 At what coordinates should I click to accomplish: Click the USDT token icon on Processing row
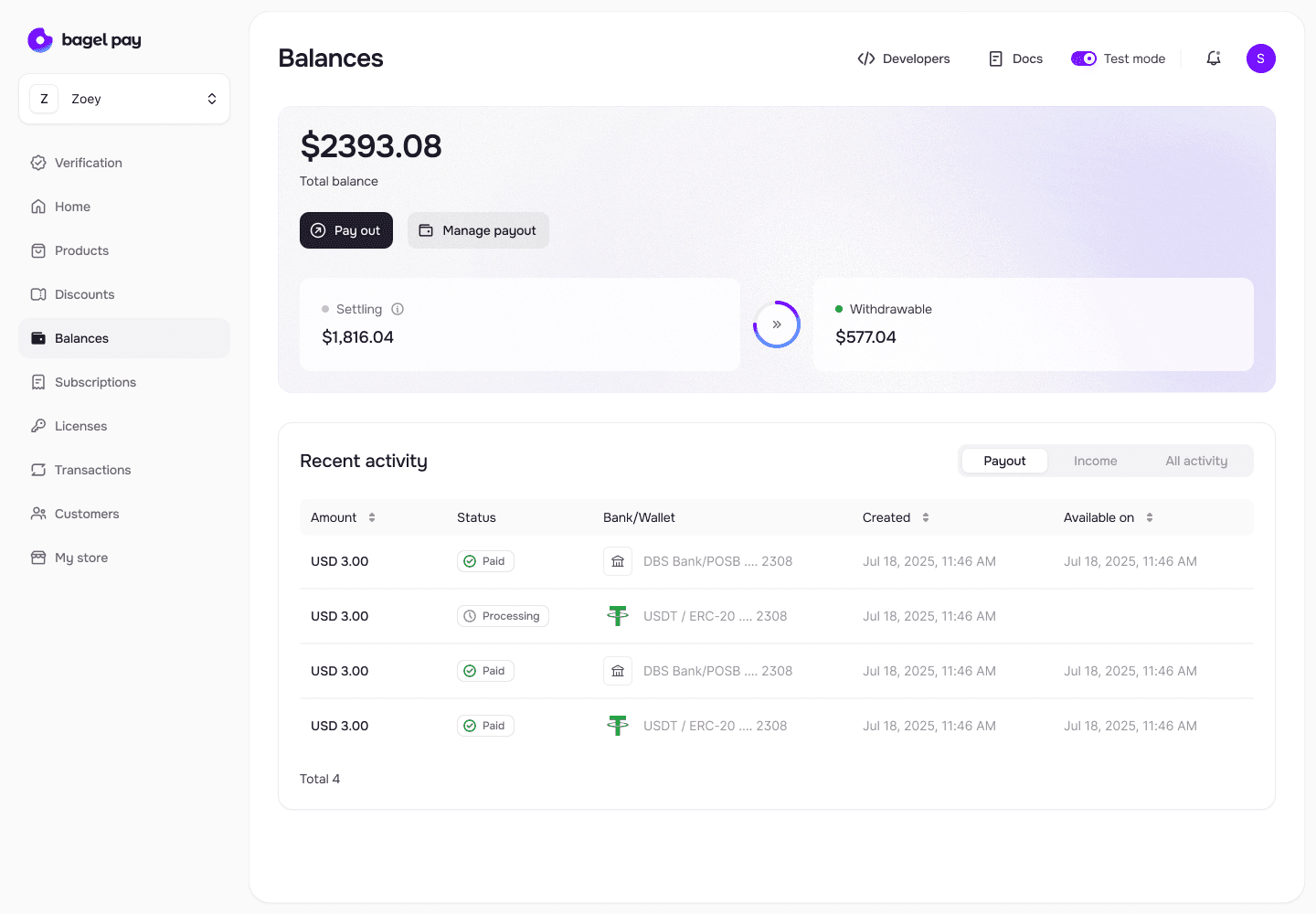pos(618,615)
